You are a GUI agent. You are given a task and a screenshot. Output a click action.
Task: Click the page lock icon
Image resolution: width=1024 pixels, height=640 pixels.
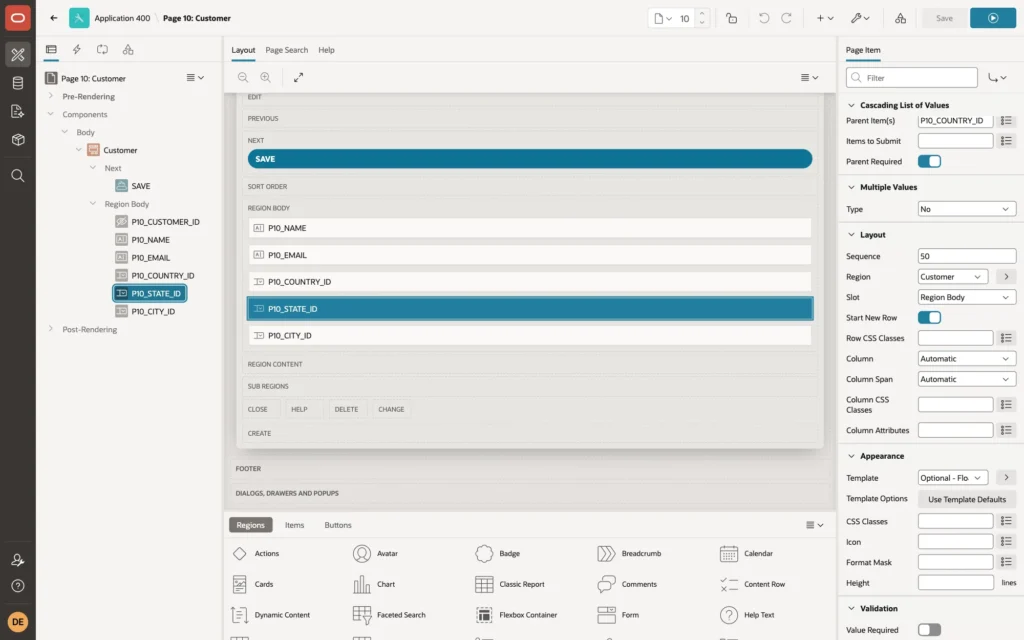tap(731, 18)
